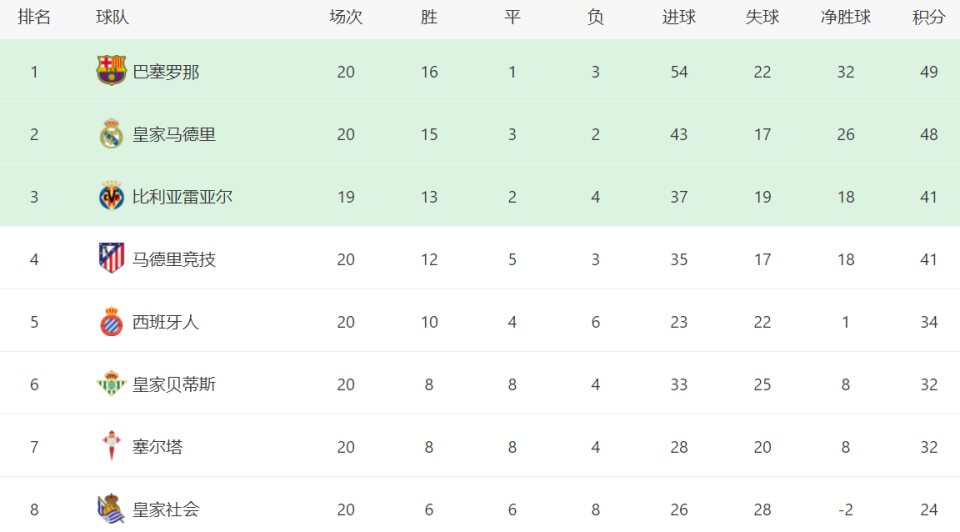This screenshot has height=532, width=960.
Task: Click the Real Betis crest icon
Action: coord(111,383)
